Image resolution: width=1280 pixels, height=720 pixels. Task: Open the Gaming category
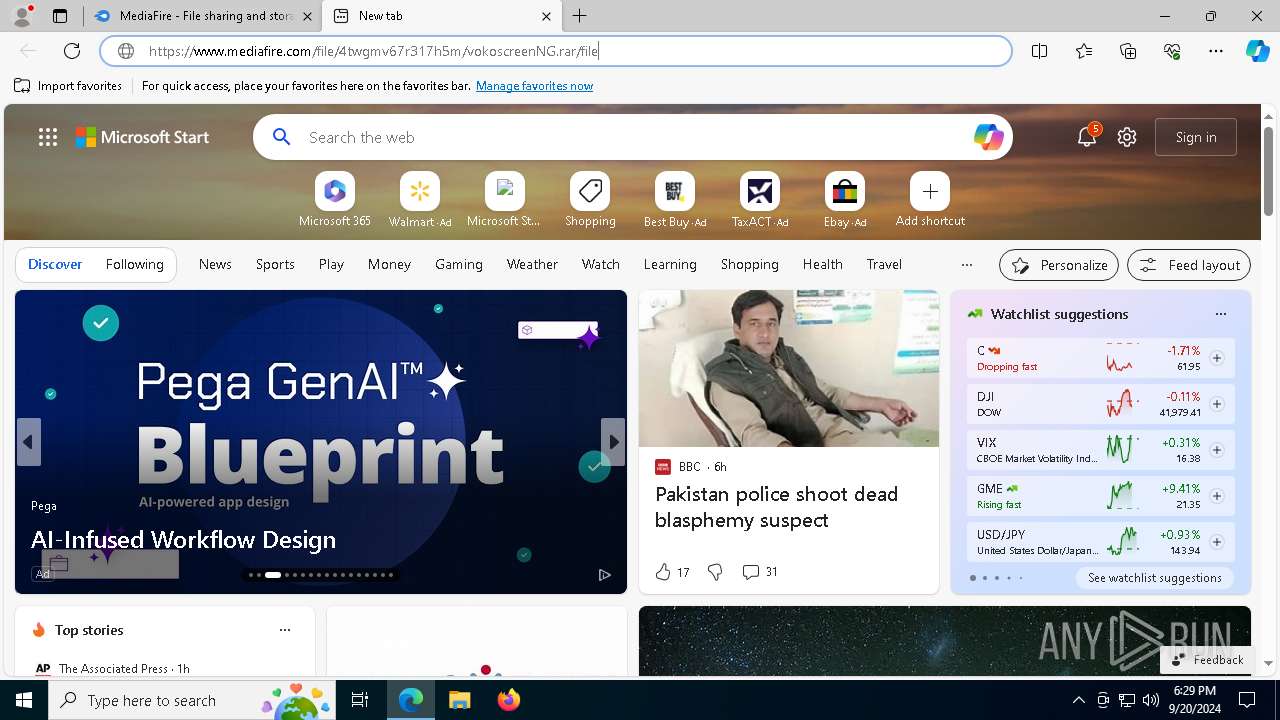(459, 265)
